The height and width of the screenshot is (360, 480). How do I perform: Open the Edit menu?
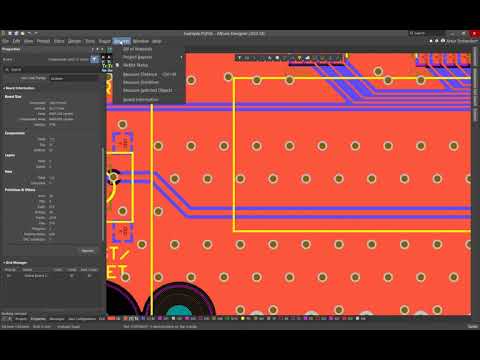[16, 41]
